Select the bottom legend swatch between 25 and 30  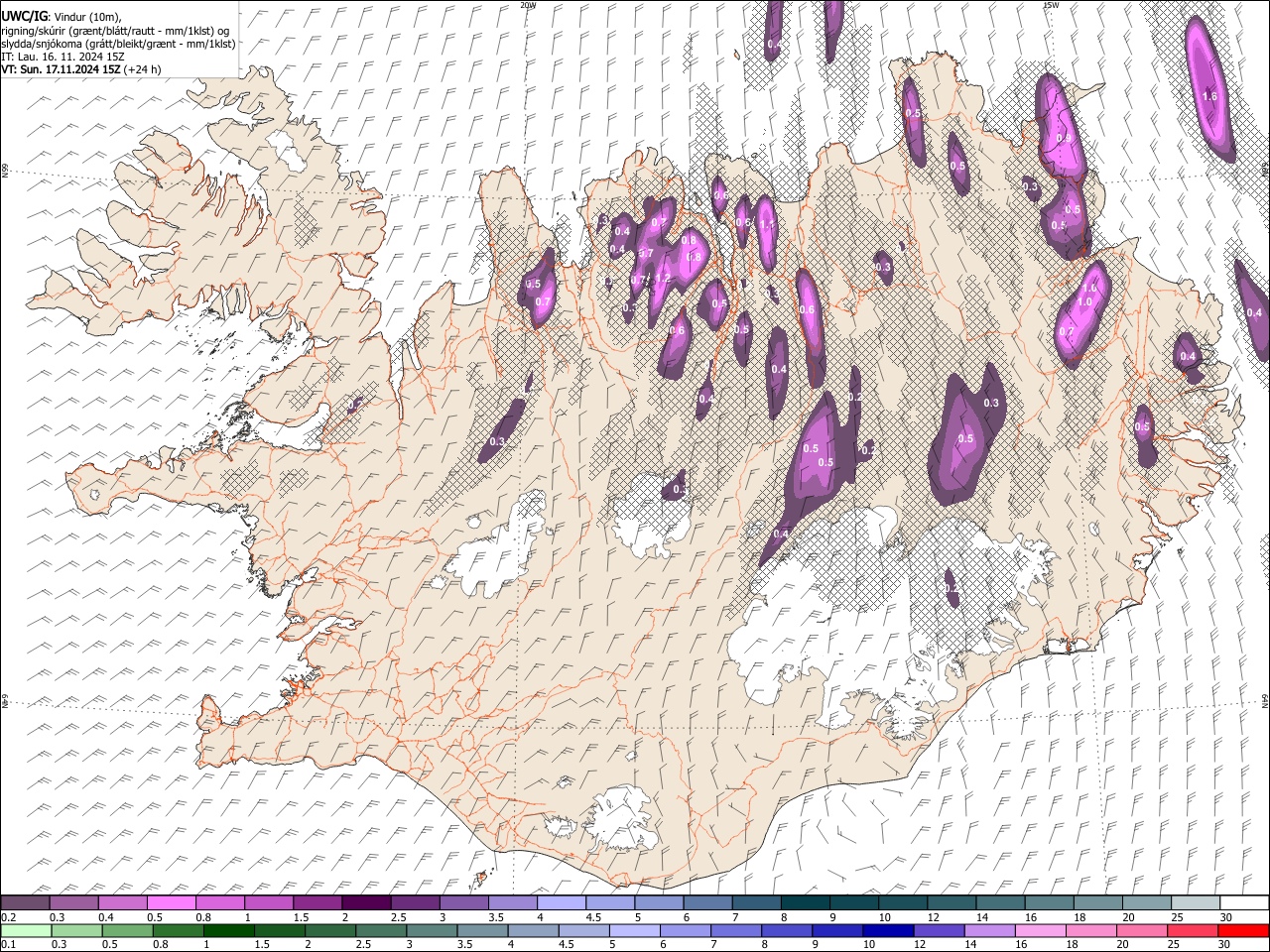pyautogui.click(x=1192, y=931)
